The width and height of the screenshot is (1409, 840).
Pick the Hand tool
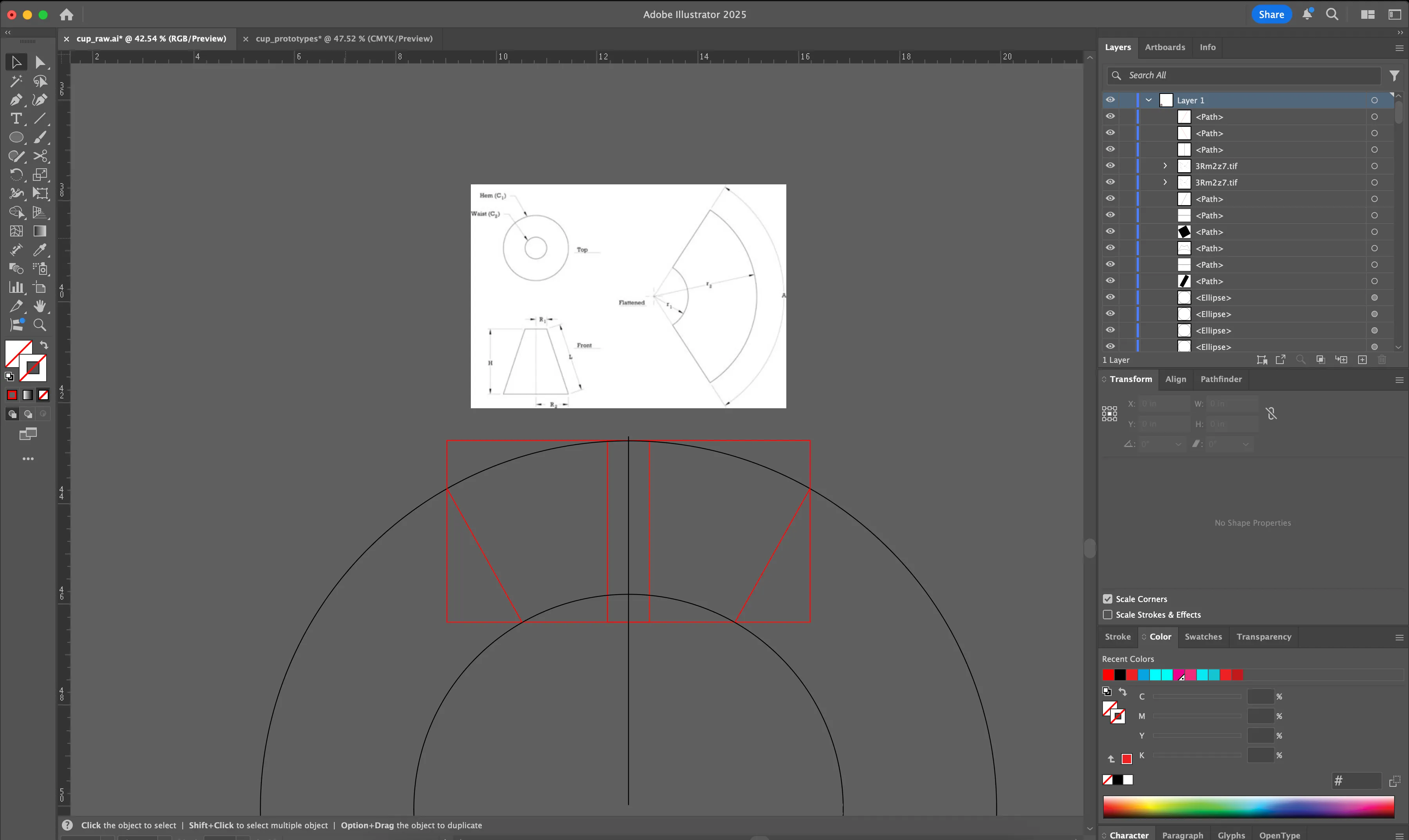coord(40,306)
